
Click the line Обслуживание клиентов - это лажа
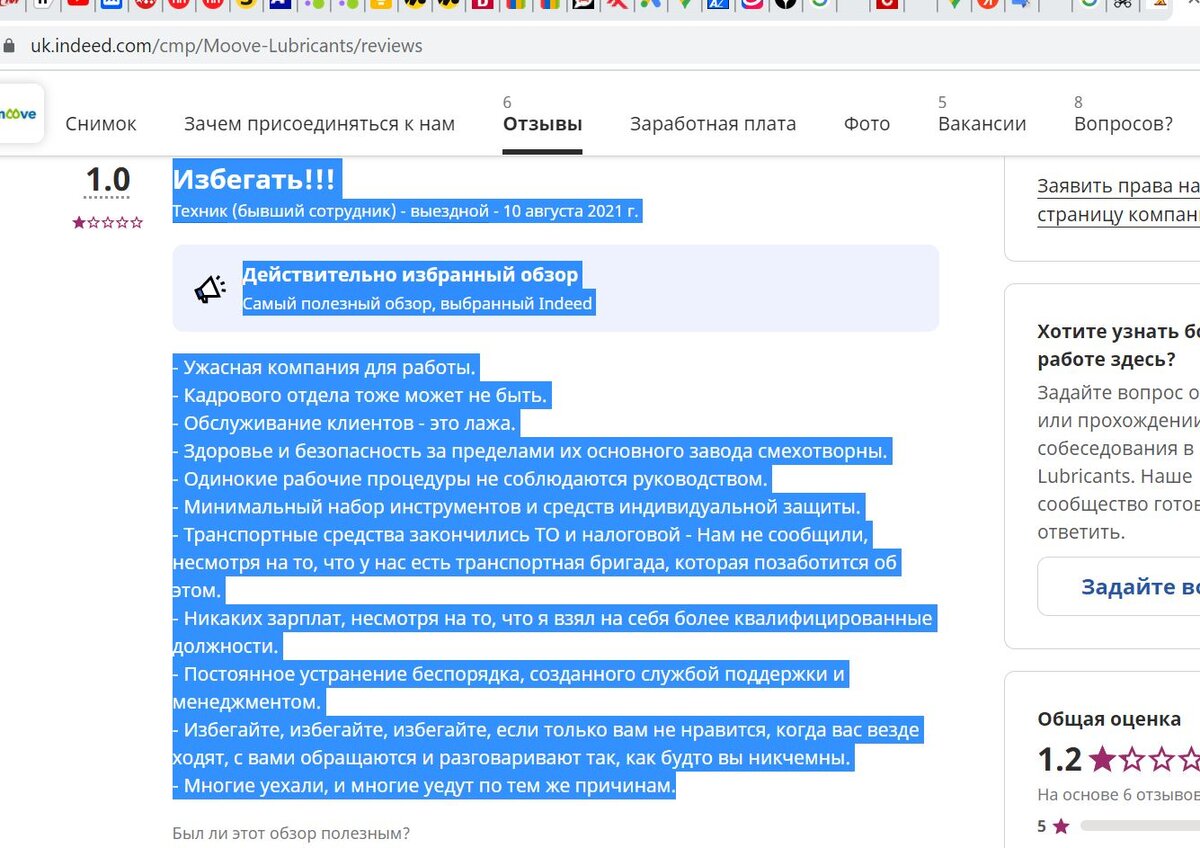[x=346, y=423]
